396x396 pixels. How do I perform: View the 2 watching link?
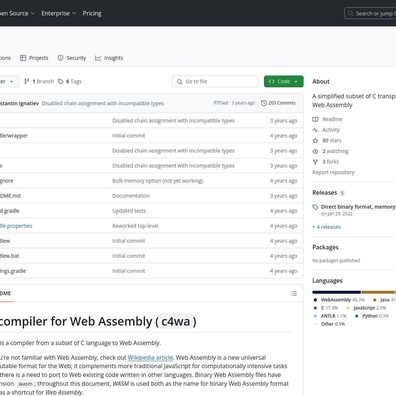coord(335,151)
